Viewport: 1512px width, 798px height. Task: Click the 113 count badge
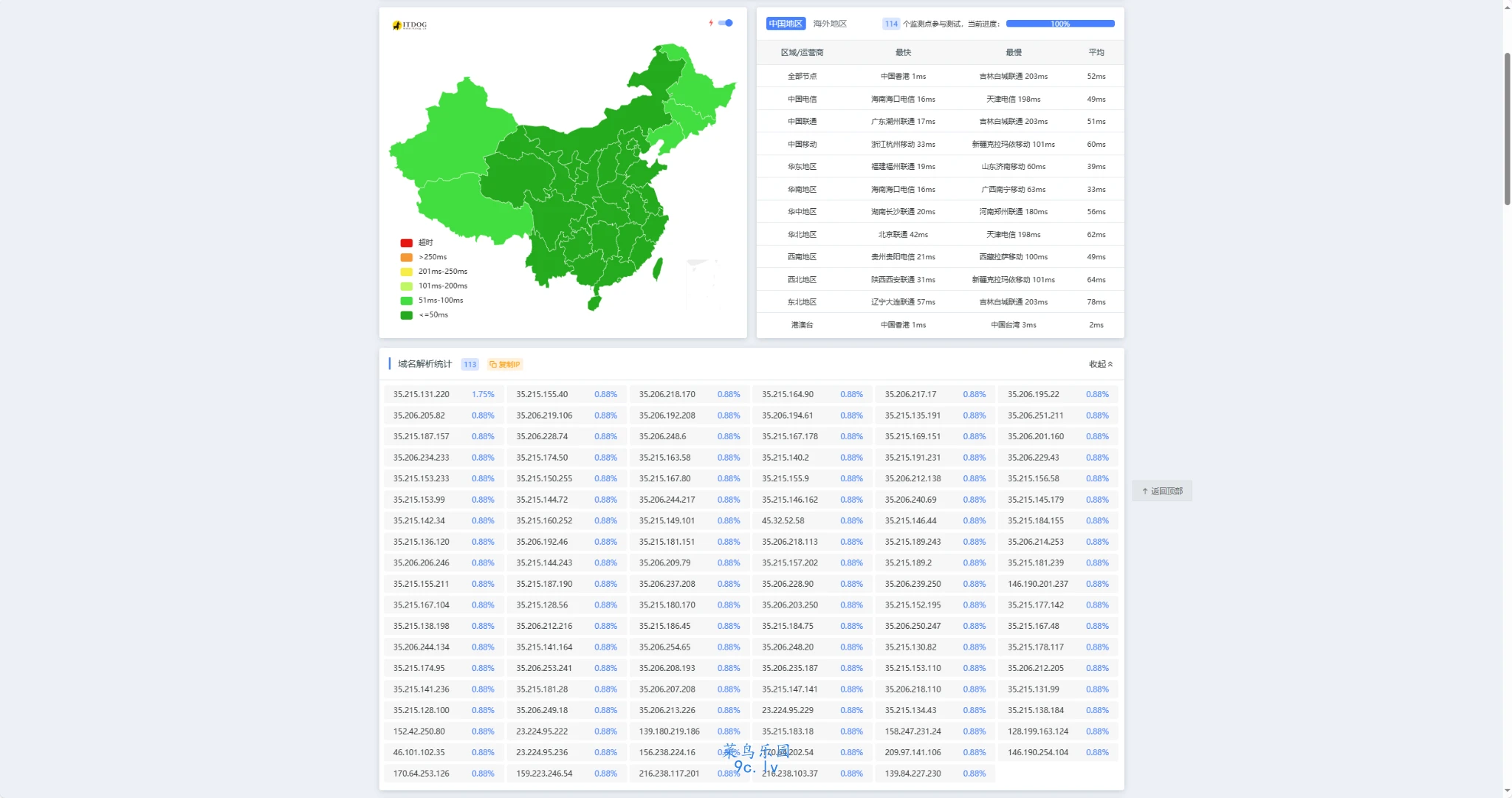point(470,364)
